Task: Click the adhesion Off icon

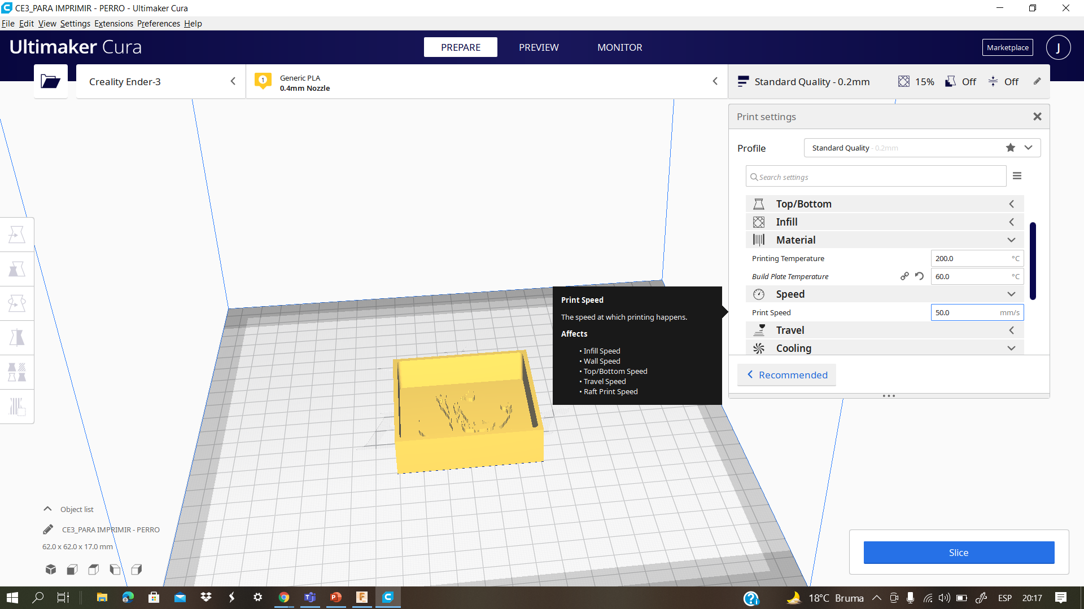Action: tap(993, 82)
